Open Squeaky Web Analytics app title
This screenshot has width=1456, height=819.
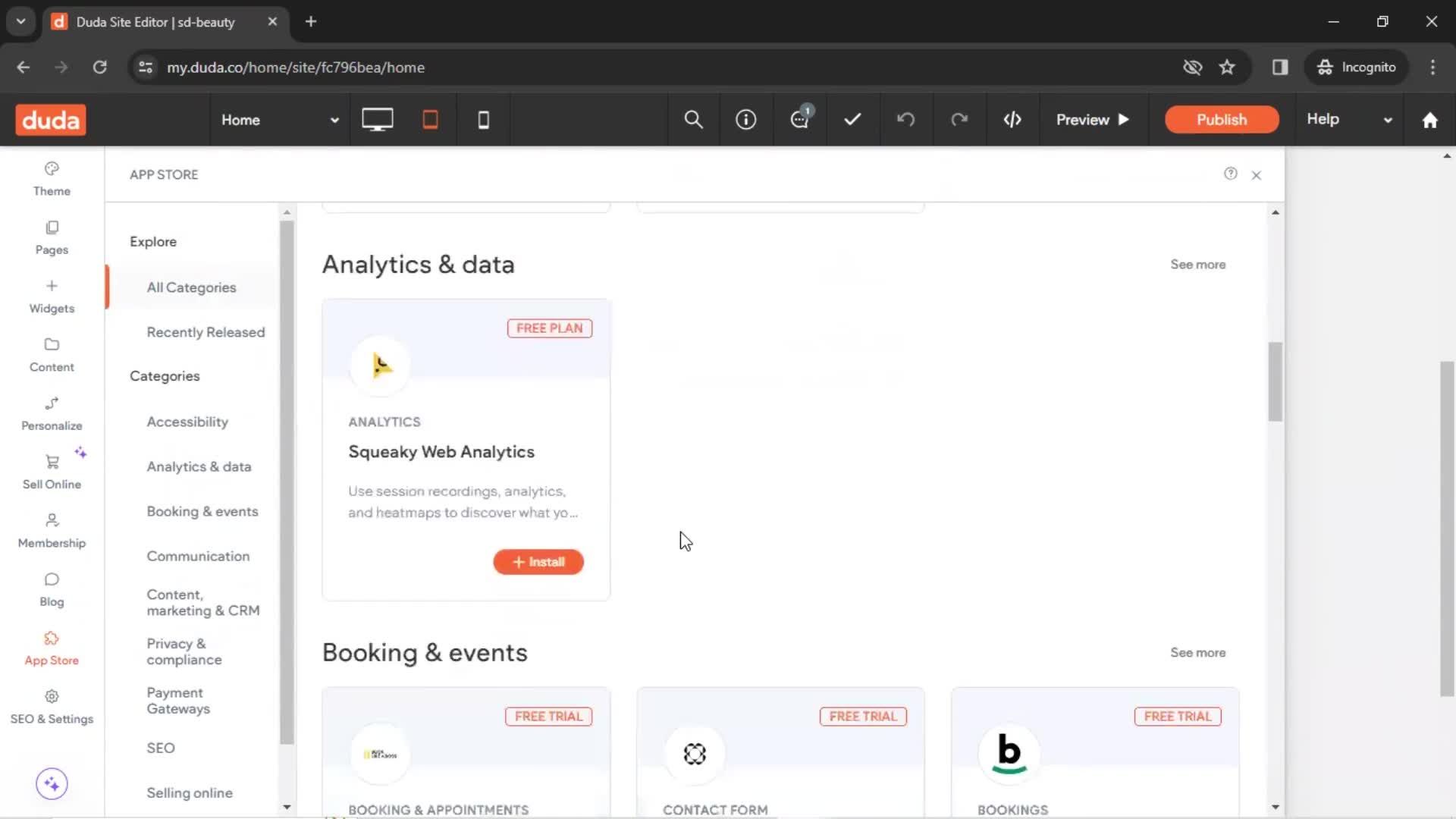[441, 452]
